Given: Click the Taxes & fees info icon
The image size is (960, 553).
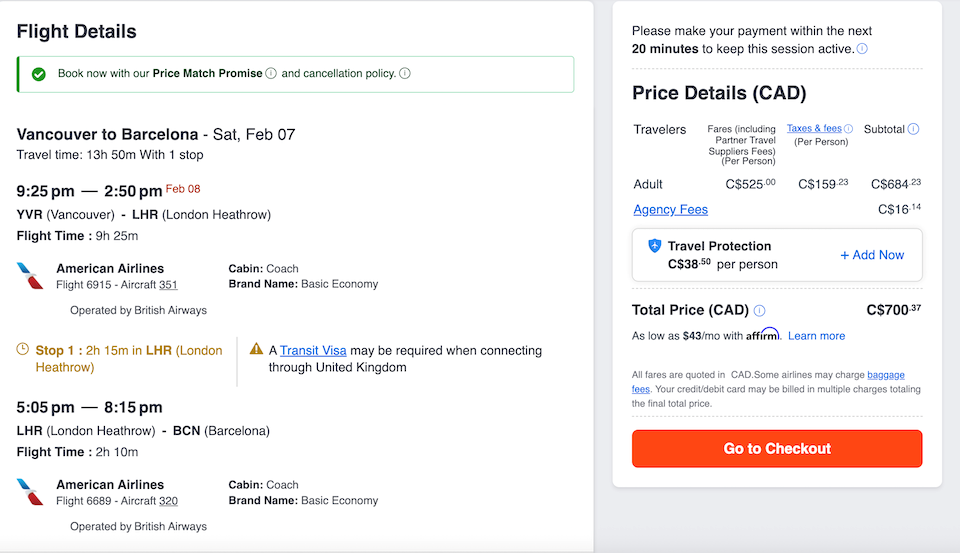Looking at the screenshot, I should (849, 129).
